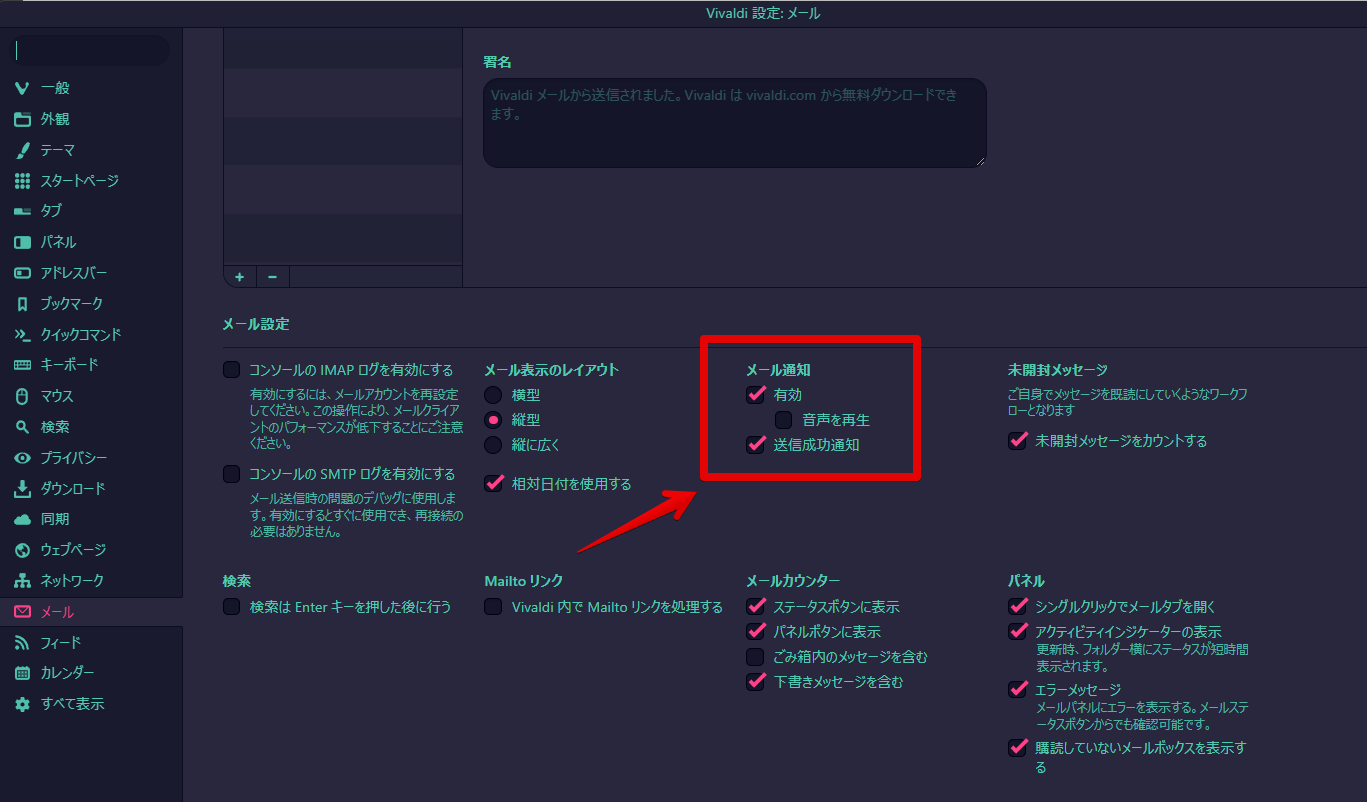Click the メール表示のレイアウト heading text
Image resolution: width=1367 pixels, height=802 pixels.
[x=552, y=370]
